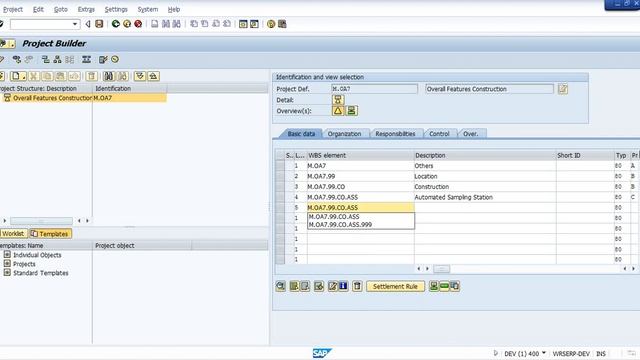
Task: Click the Save floppy disk icon
Action: coord(99,24)
